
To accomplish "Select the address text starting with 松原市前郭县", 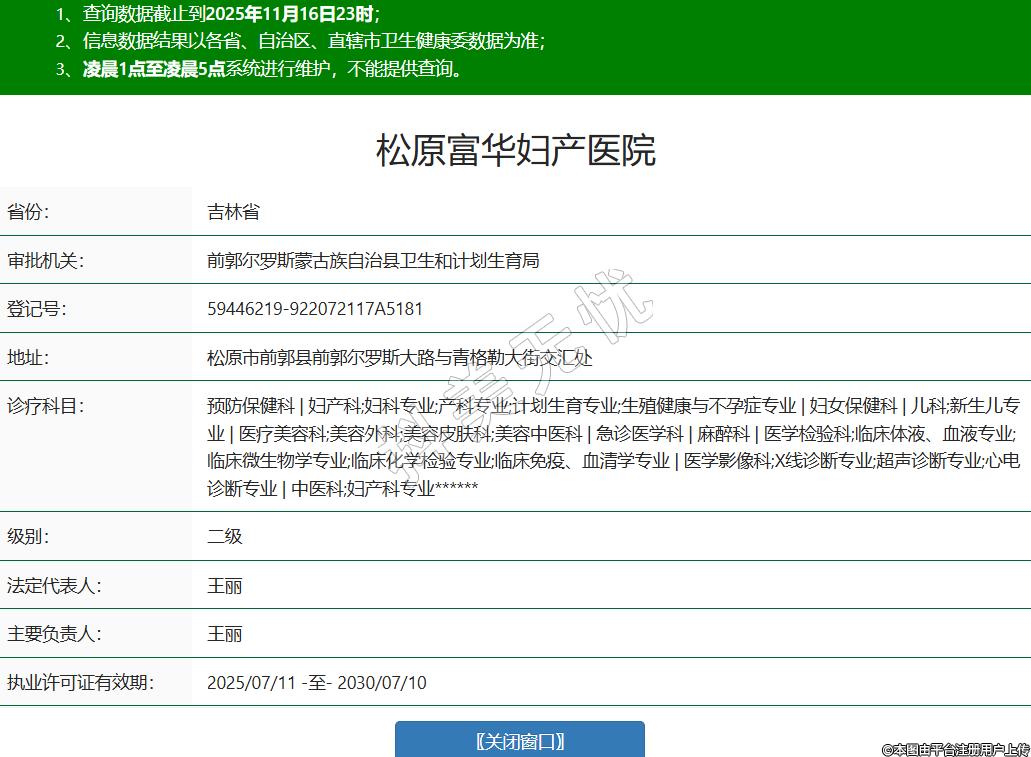I will point(399,357).
